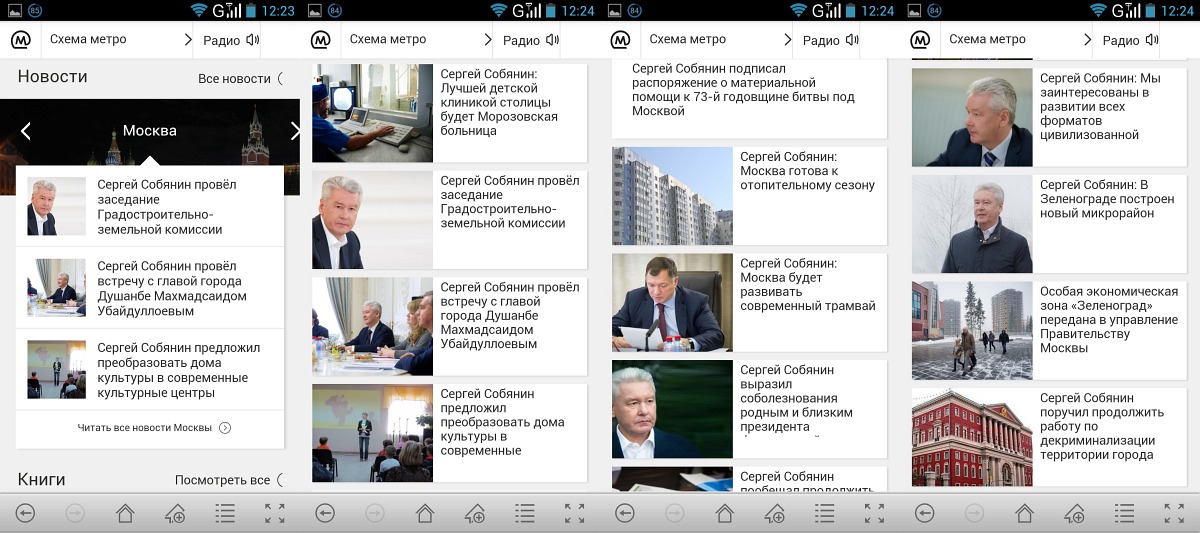The image size is (1200, 533).
Task: Tap home icon under the Морозовская больница screen
Action: pyautogui.click(x=425, y=513)
